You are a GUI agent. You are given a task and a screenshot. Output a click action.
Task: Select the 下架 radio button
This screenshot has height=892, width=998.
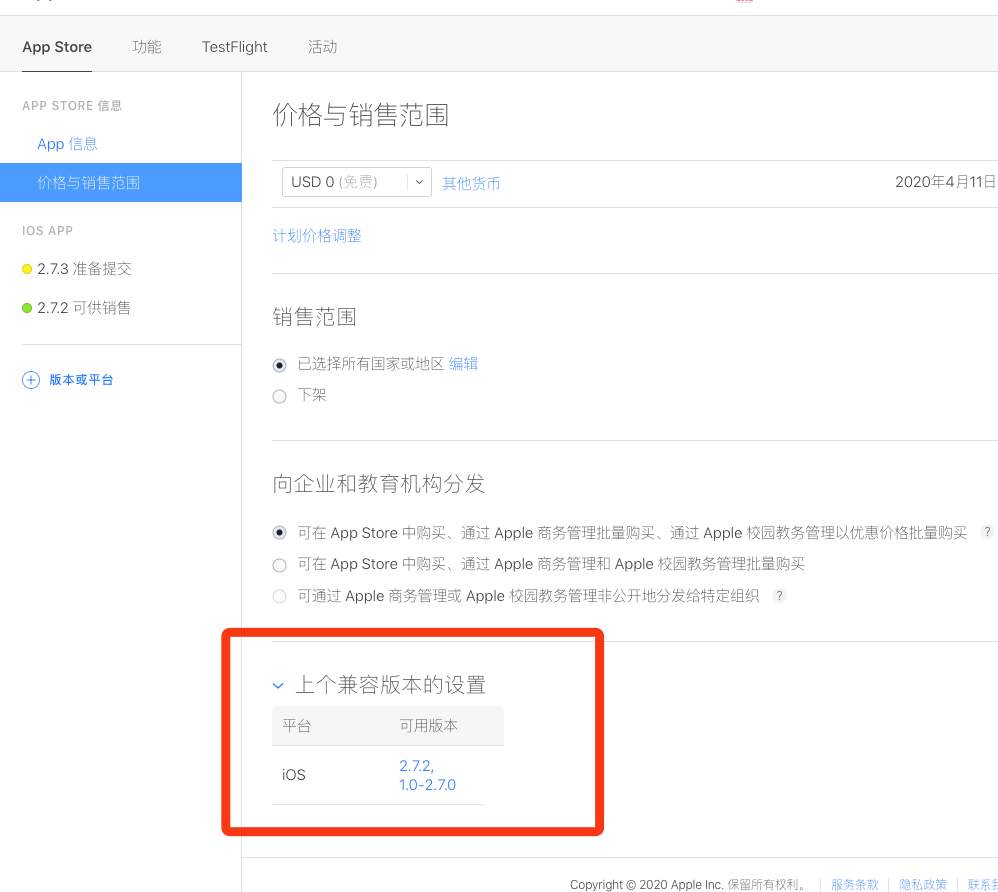(x=279, y=395)
